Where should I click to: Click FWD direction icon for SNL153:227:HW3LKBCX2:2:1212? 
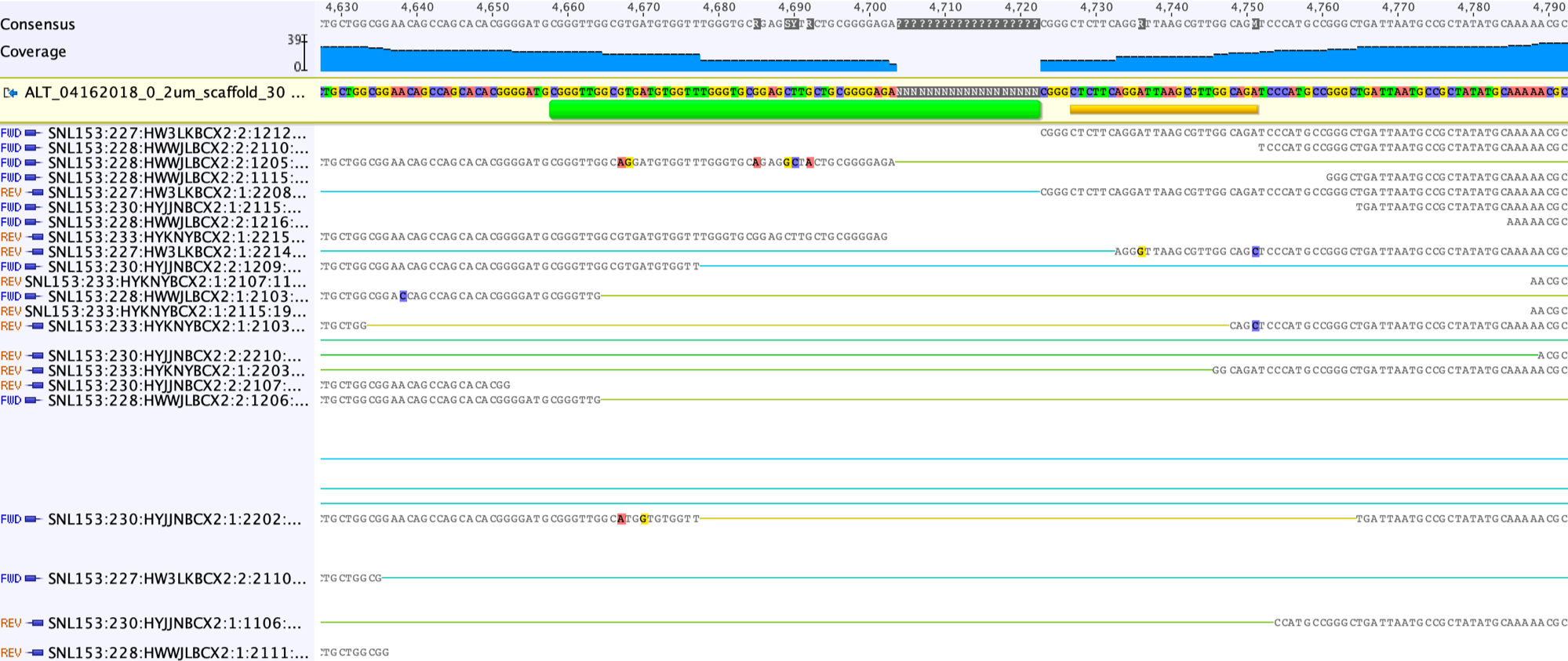[34, 133]
